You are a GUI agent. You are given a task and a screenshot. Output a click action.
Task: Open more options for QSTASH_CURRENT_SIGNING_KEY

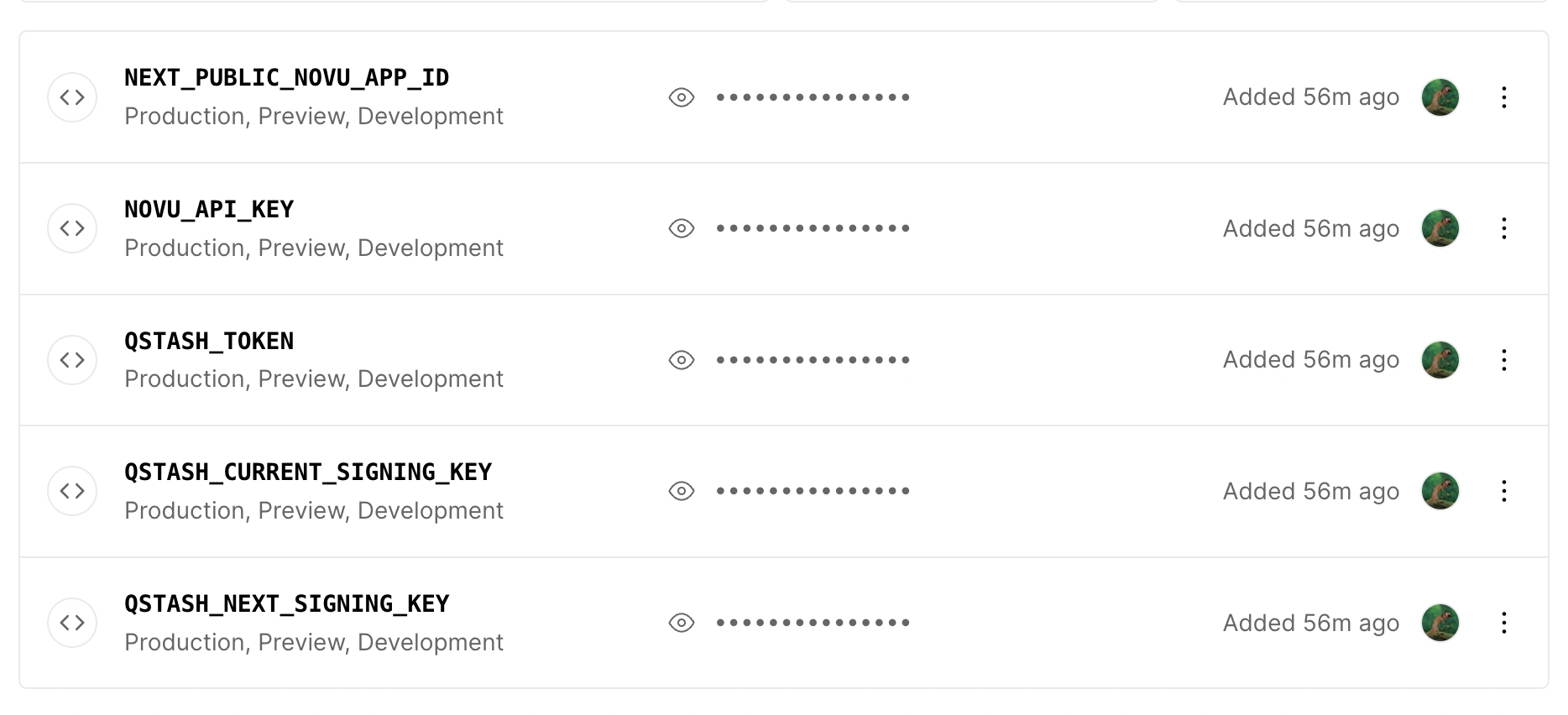(1504, 491)
